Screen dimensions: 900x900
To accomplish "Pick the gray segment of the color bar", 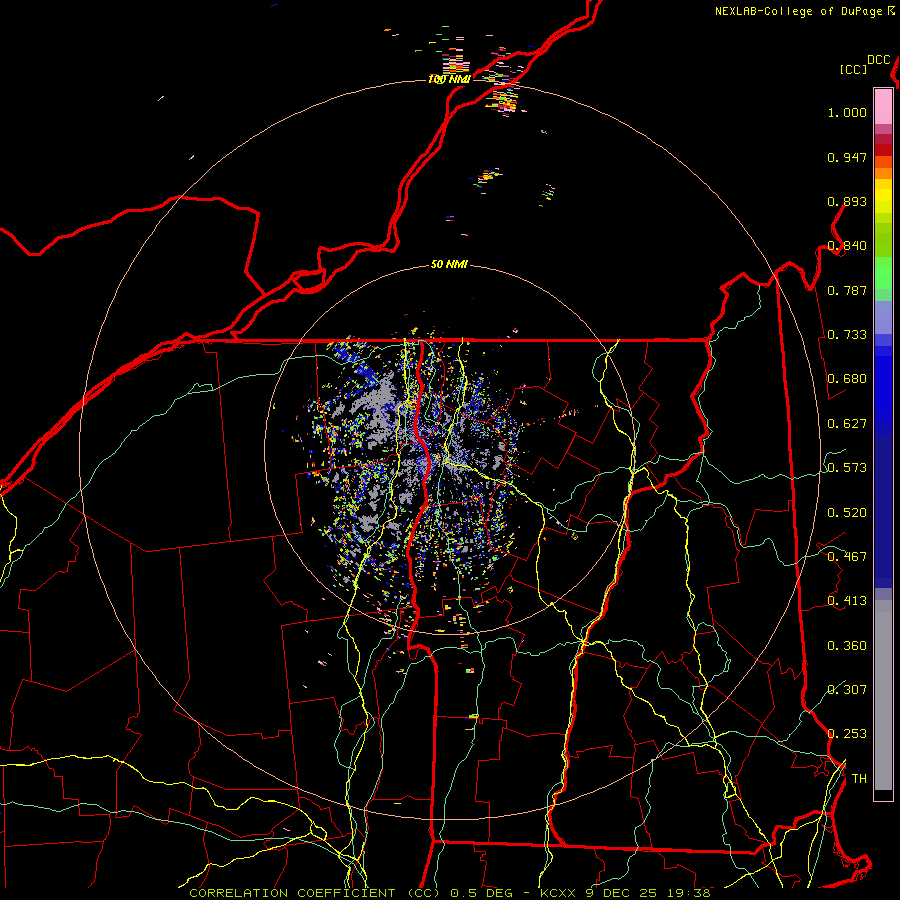I will point(883,695).
